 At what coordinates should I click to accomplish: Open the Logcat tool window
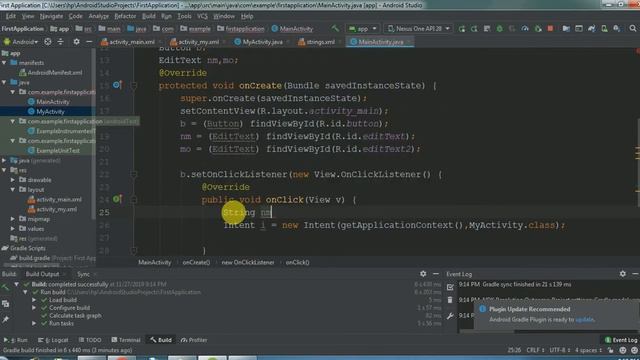[x=53, y=340]
